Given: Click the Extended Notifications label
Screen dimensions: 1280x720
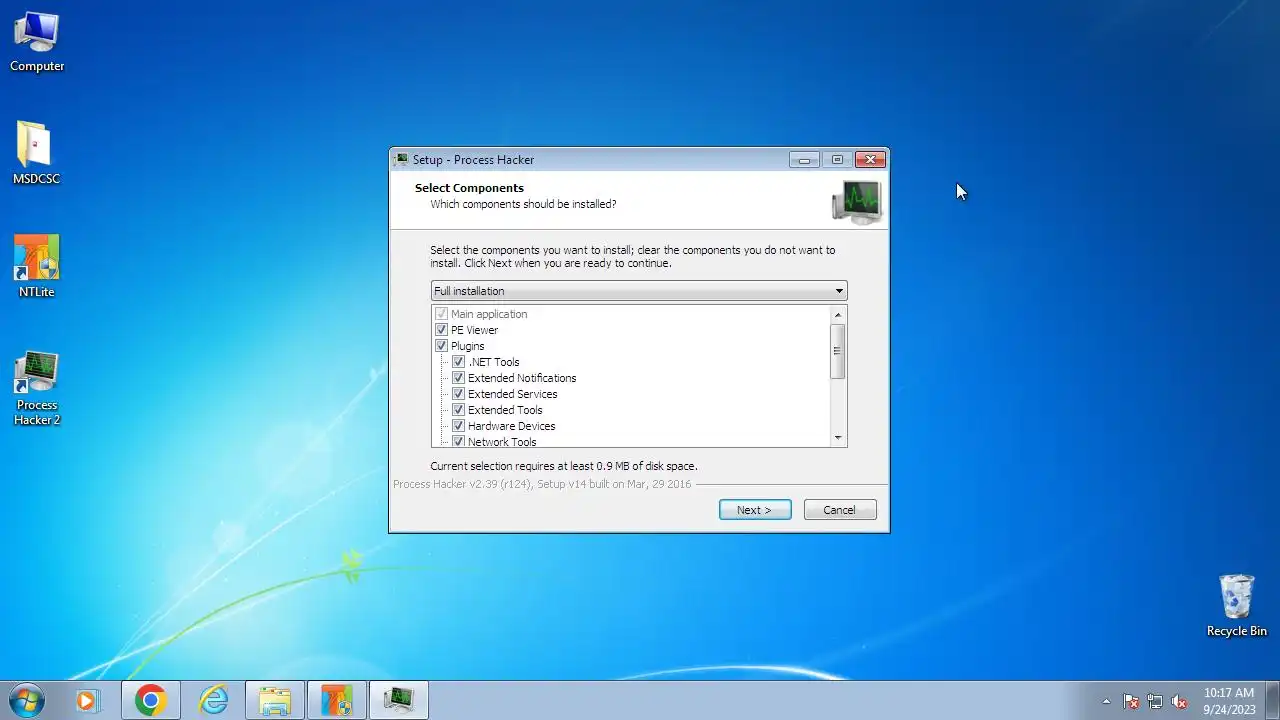Looking at the screenshot, I should 522,378.
